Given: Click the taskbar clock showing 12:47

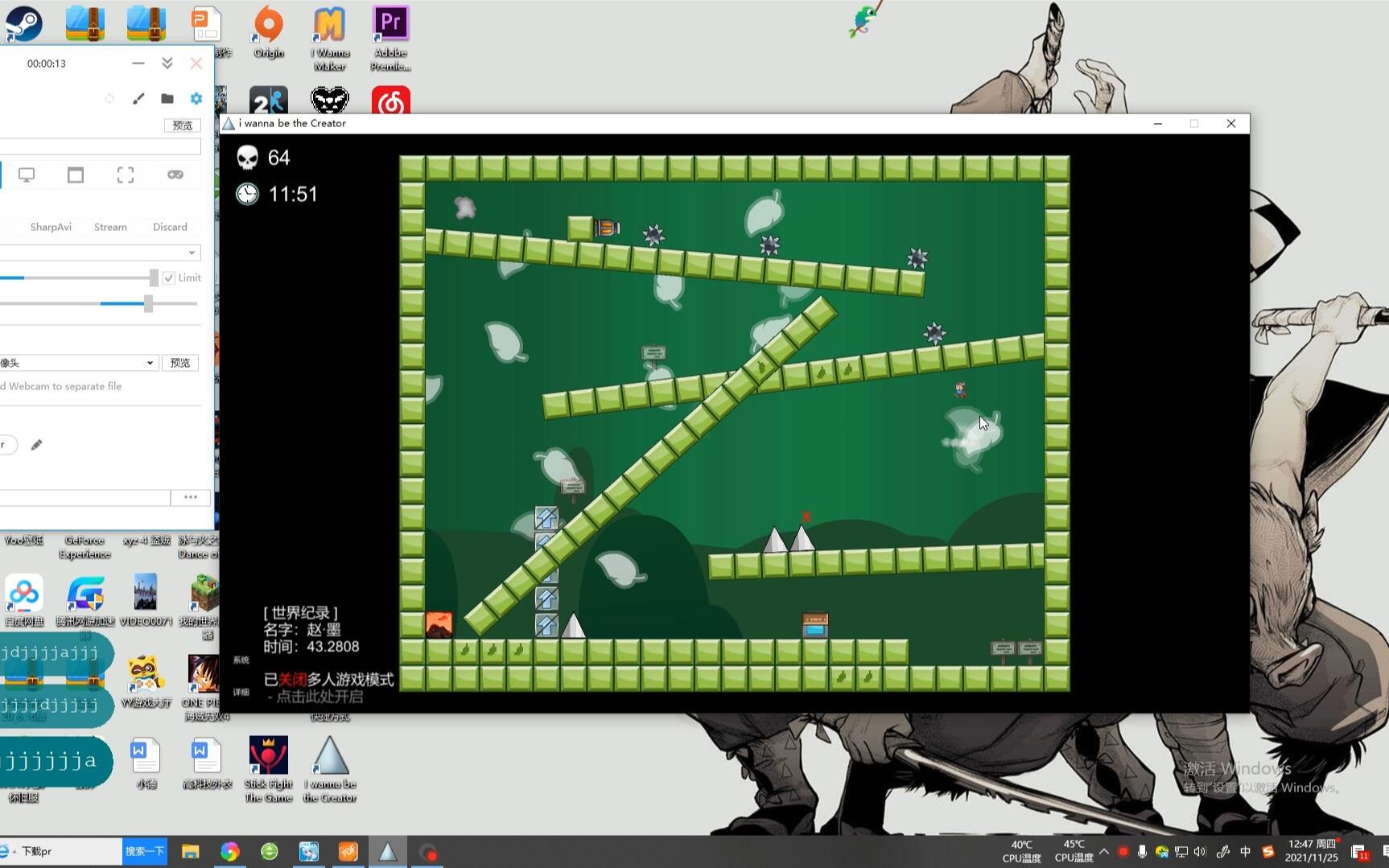Looking at the screenshot, I should click(x=1312, y=851).
